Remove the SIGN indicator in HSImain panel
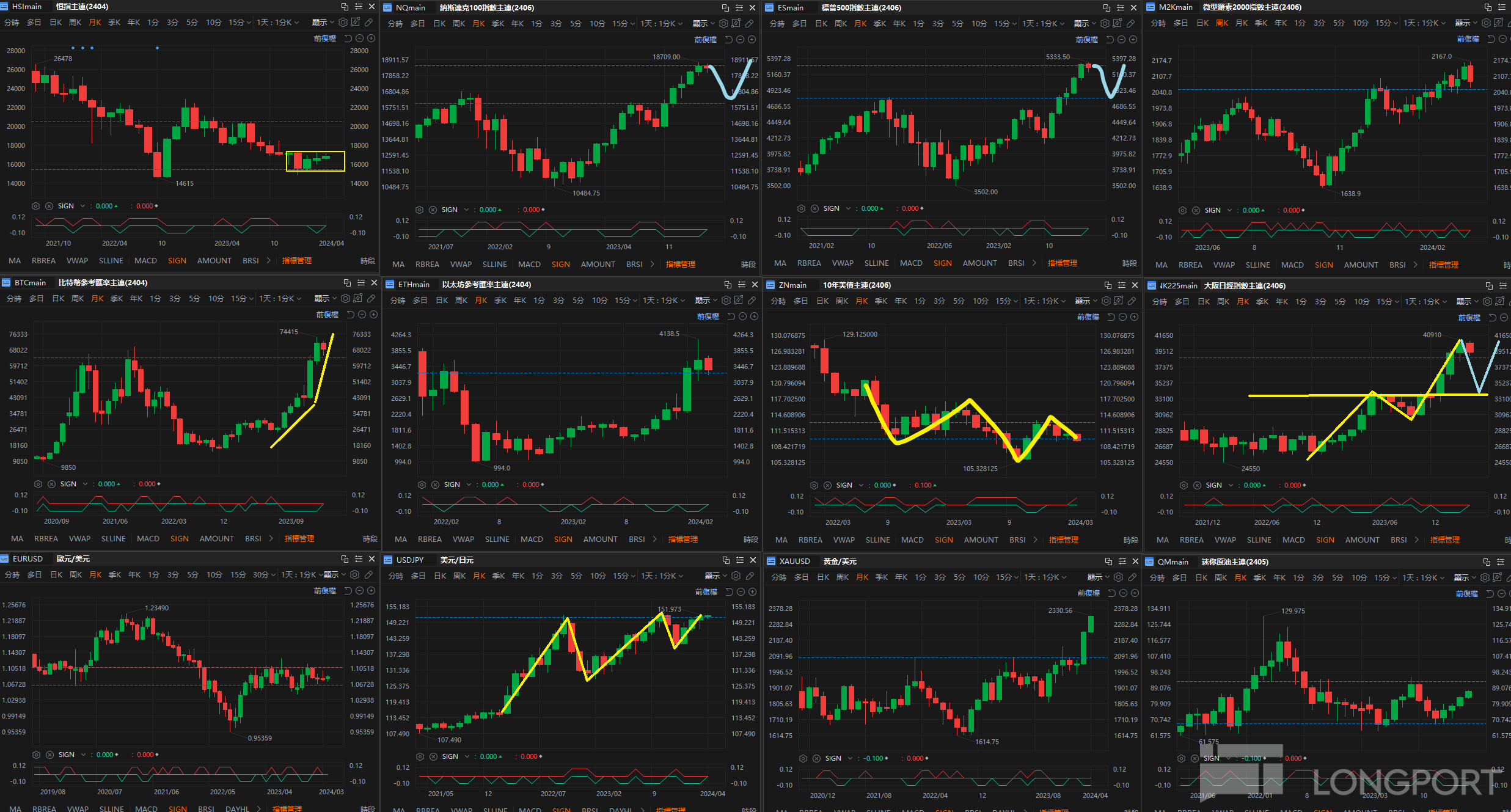The width and height of the screenshot is (1511, 812). coord(49,206)
